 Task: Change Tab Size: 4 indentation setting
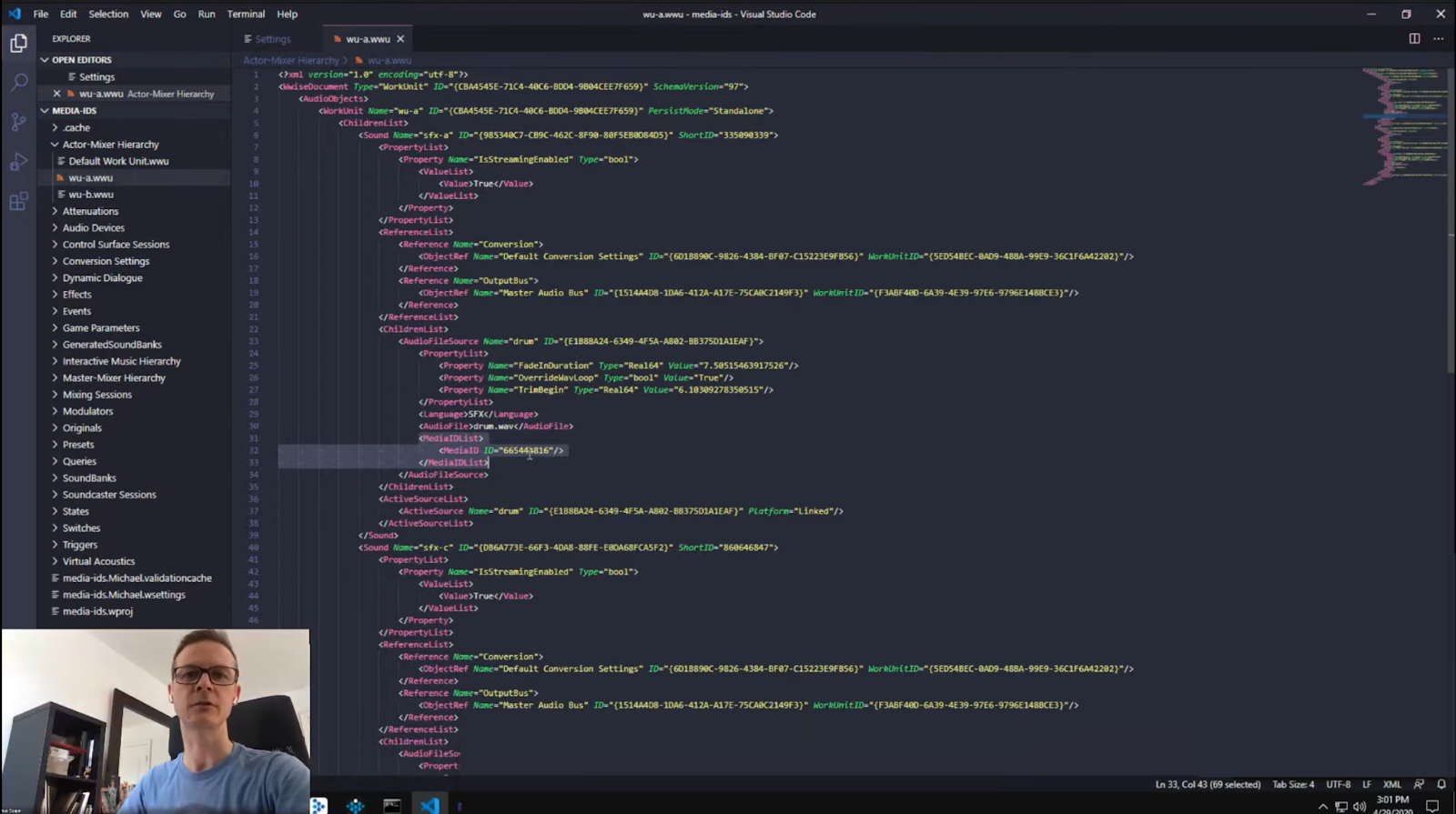(x=1293, y=784)
